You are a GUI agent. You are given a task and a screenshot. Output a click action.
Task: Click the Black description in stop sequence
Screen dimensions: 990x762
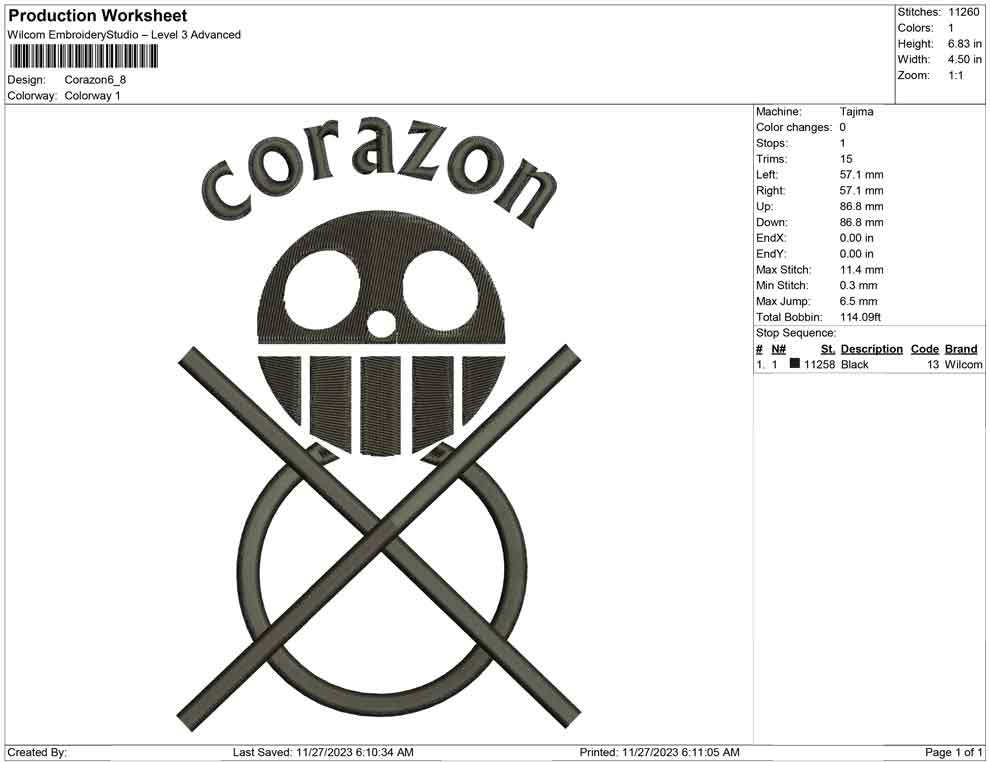(x=855, y=365)
